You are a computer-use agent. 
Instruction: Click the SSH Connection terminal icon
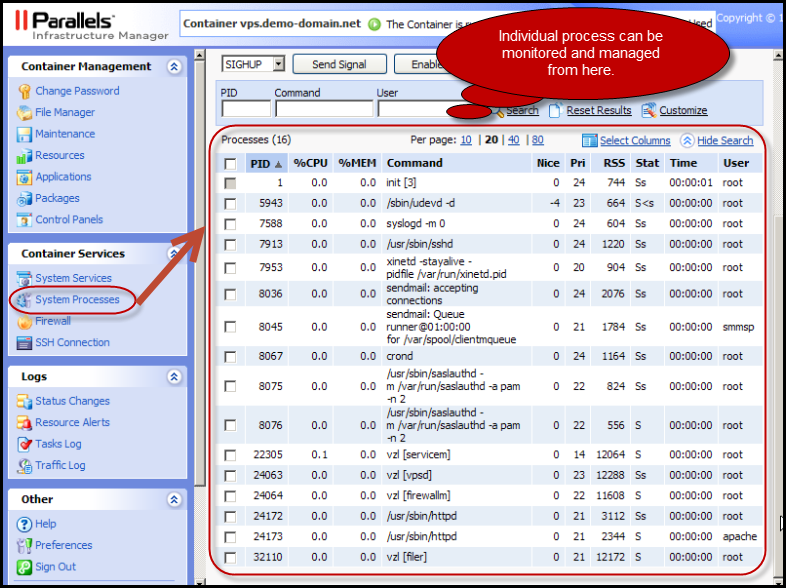pyautogui.click(x=24, y=343)
